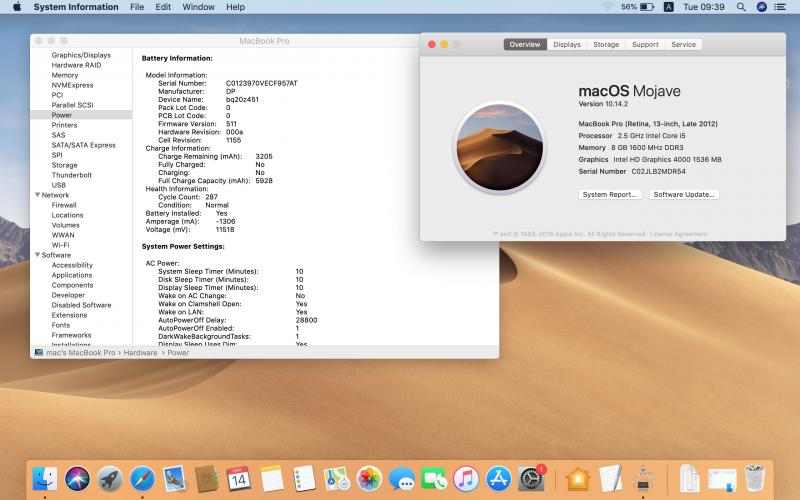Viewport: 800px width, 500px height.
Task: Open the System Information app menu
Action: click(x=76, y=7)
